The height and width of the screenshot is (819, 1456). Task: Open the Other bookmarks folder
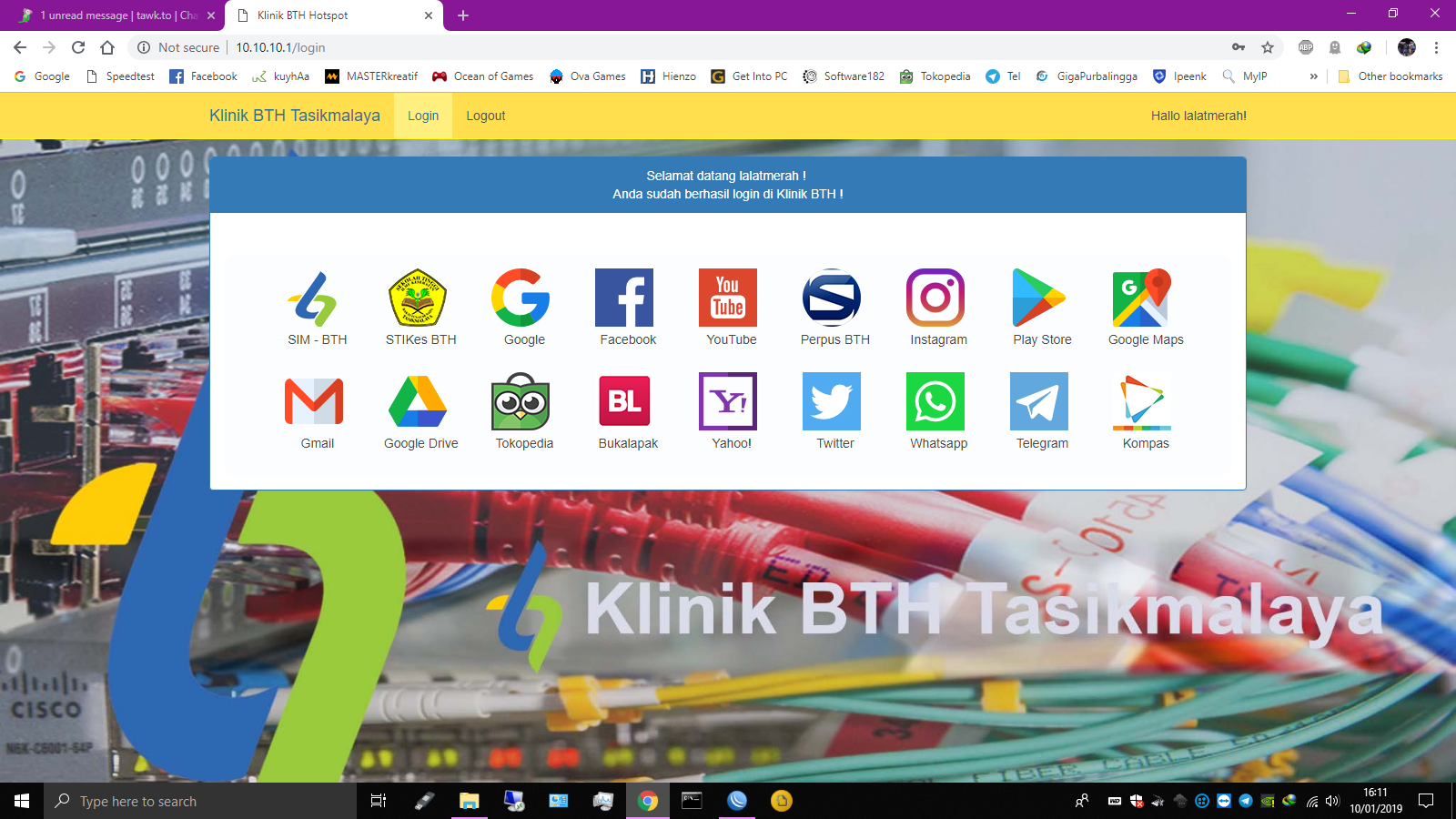click(1390, 76)
